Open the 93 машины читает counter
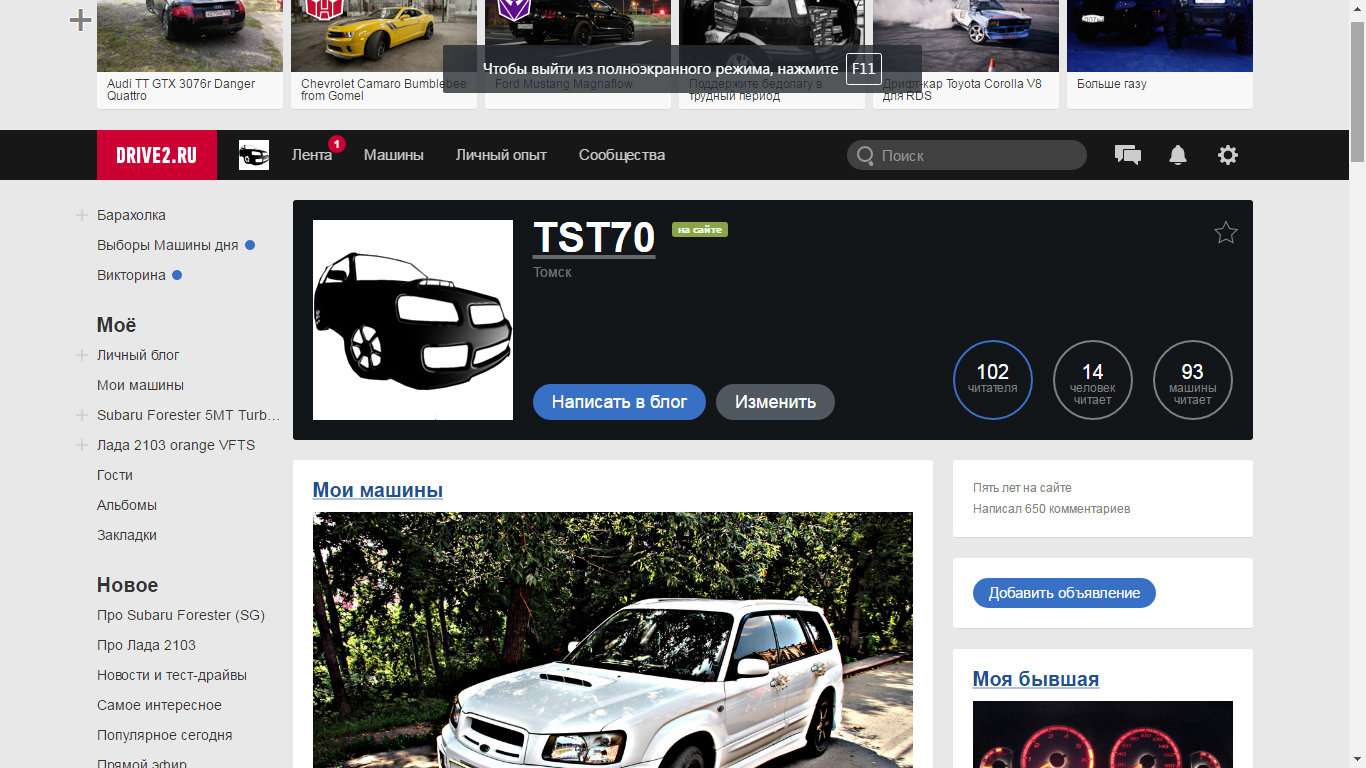 [x=1193, y=380]
